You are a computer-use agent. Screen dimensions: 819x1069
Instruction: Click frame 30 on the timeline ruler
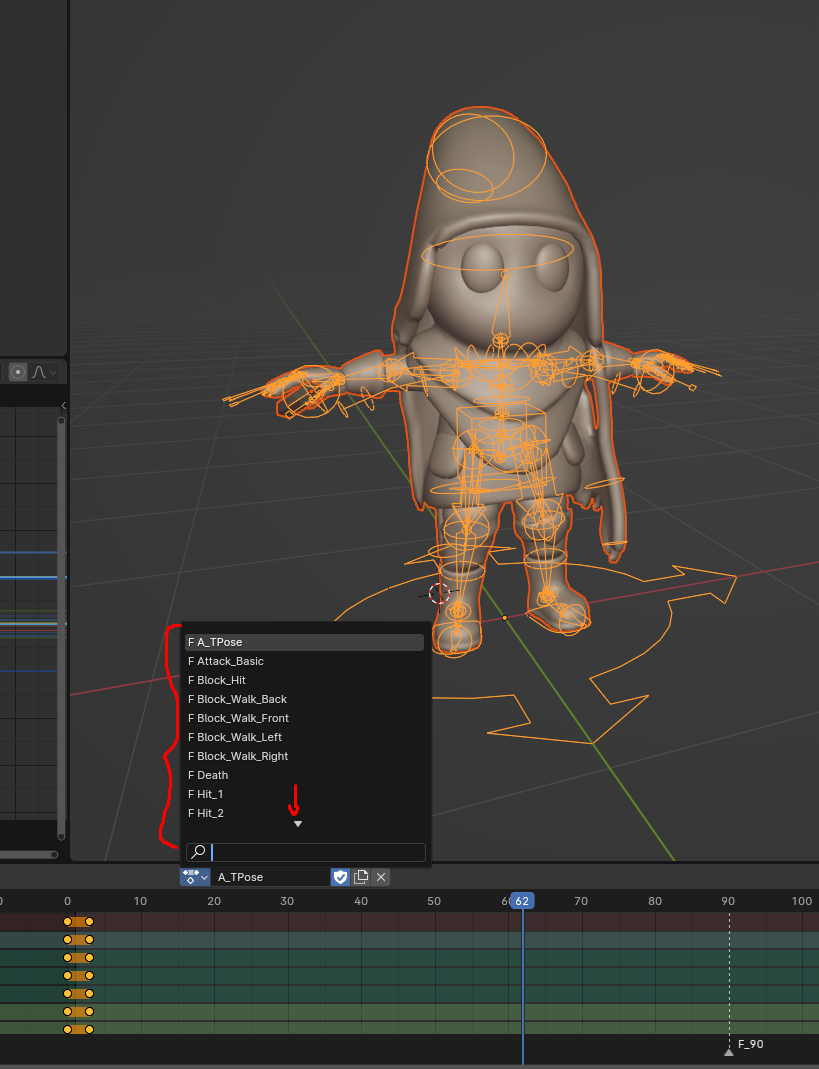pos(287,901)
